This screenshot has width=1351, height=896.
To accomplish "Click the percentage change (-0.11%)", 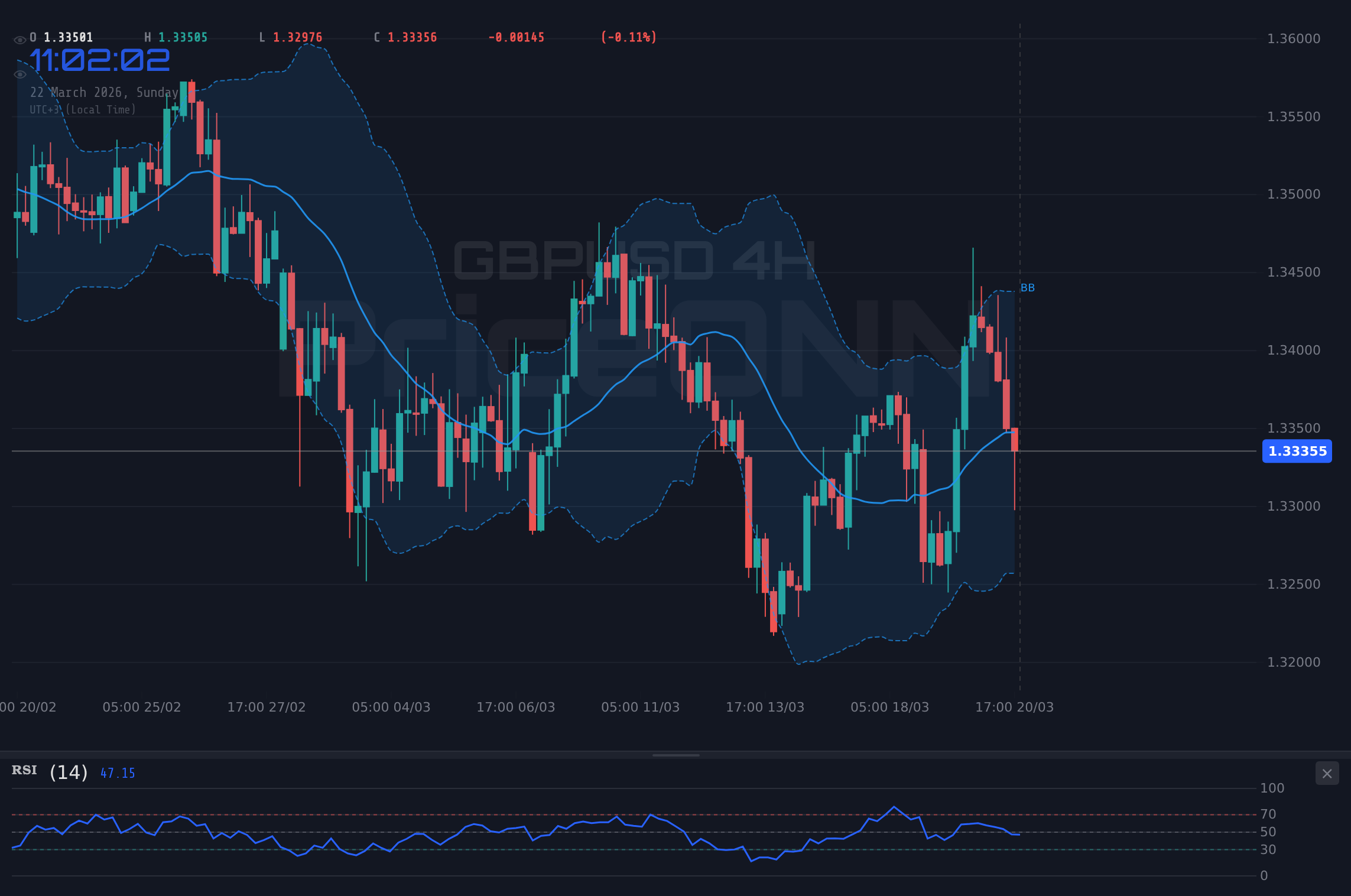I will pyautogui.click(x=628, y=37).
